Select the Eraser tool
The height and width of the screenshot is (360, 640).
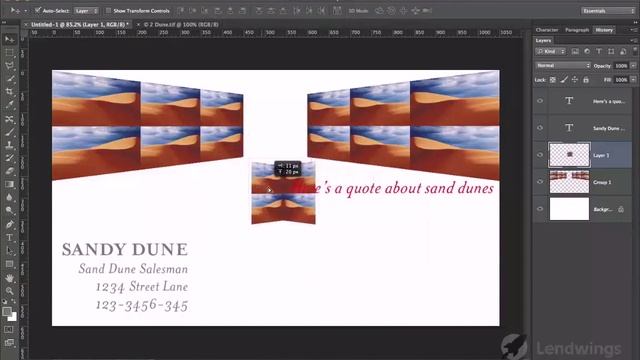(9, 171)
